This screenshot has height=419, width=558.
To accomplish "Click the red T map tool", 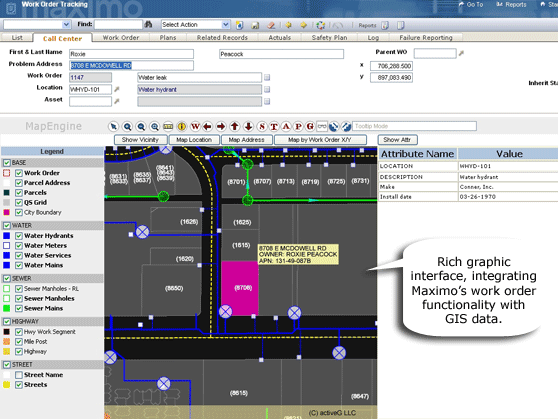I will 274,126.
